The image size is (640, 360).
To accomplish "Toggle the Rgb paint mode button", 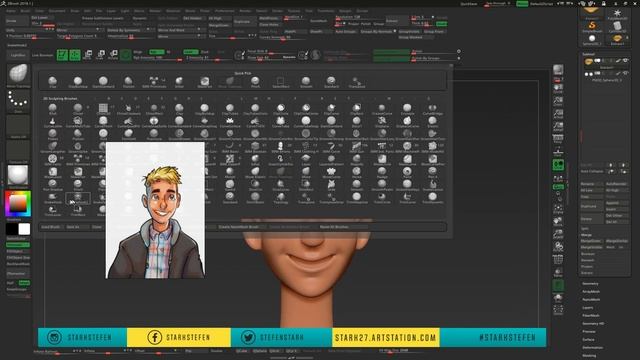I will point(156,52).
